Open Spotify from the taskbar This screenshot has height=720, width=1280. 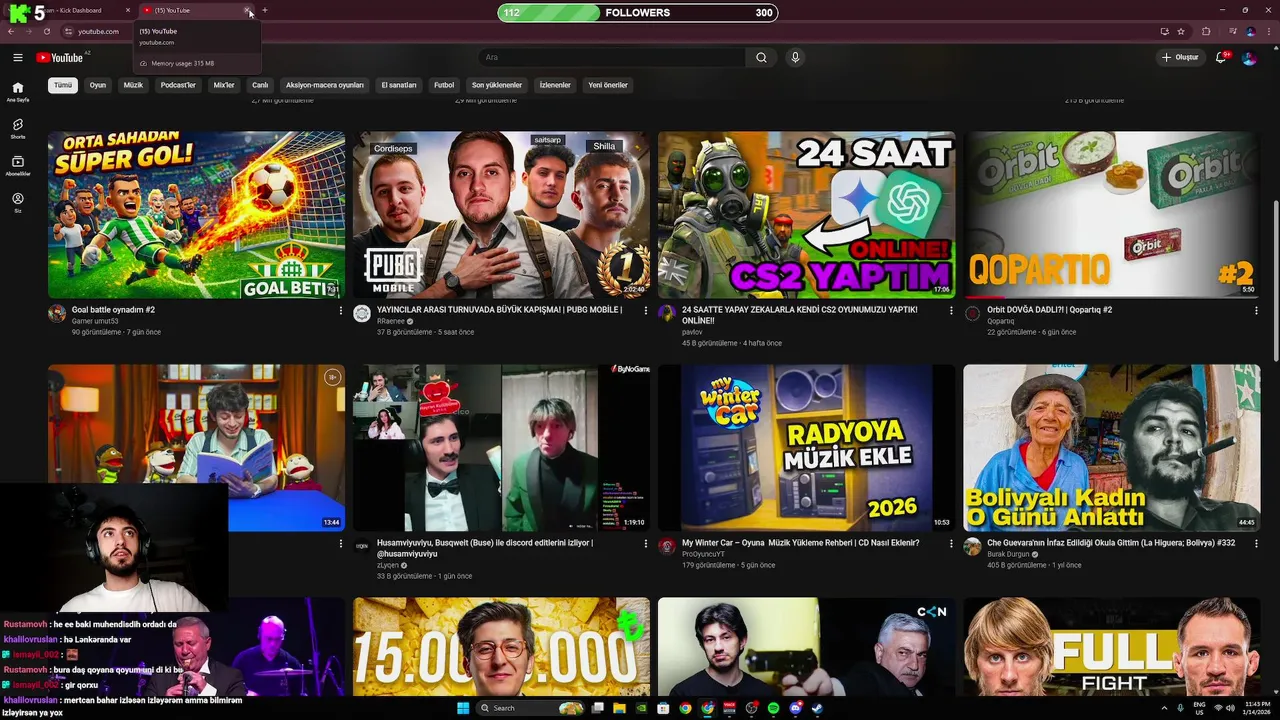[x=773, y=708]
